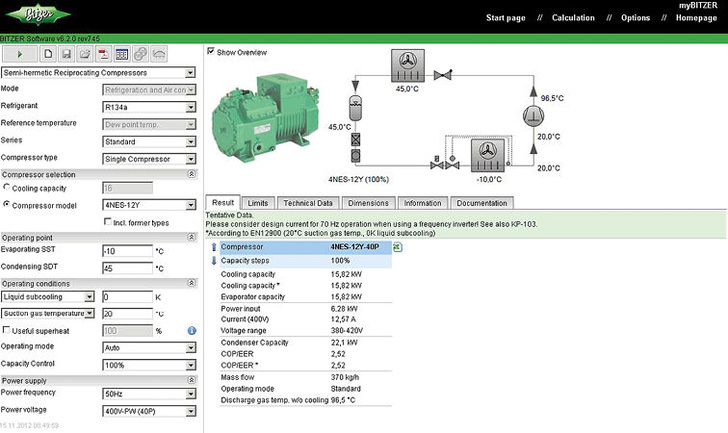The image size is (728, 433).
Task: Open table view icon in toolbar
Action: point(122,54)
